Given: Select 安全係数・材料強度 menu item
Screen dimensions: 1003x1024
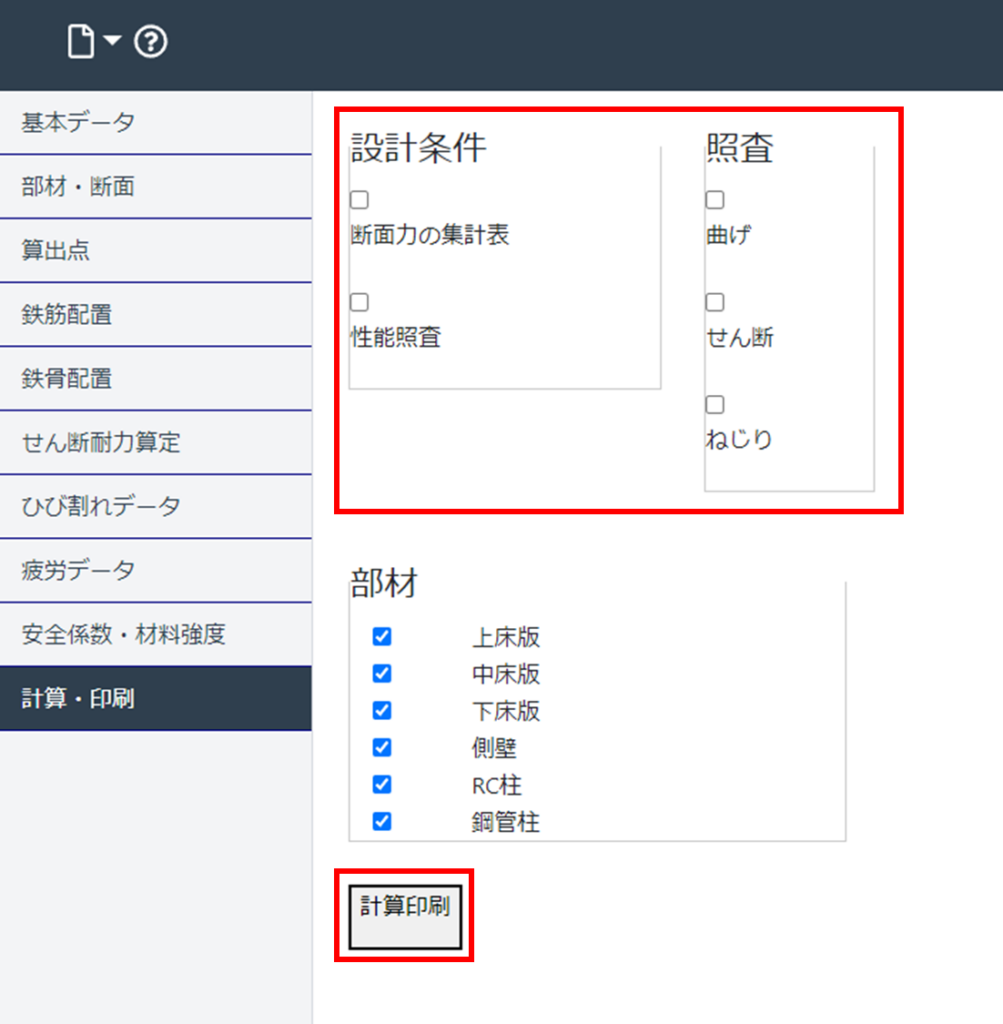Looking at the screenshot, I should coord(155,635).
